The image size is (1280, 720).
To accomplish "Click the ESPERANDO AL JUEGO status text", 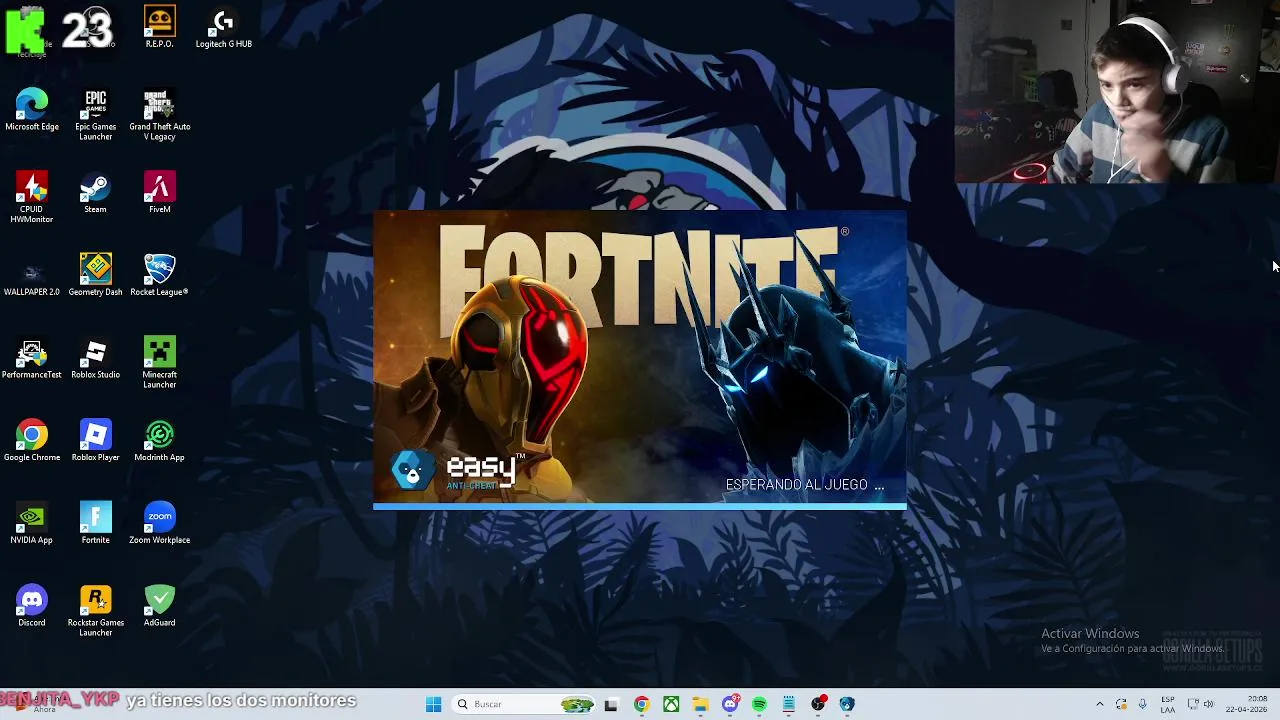I will pyautogui.click(x=805, y=485).
